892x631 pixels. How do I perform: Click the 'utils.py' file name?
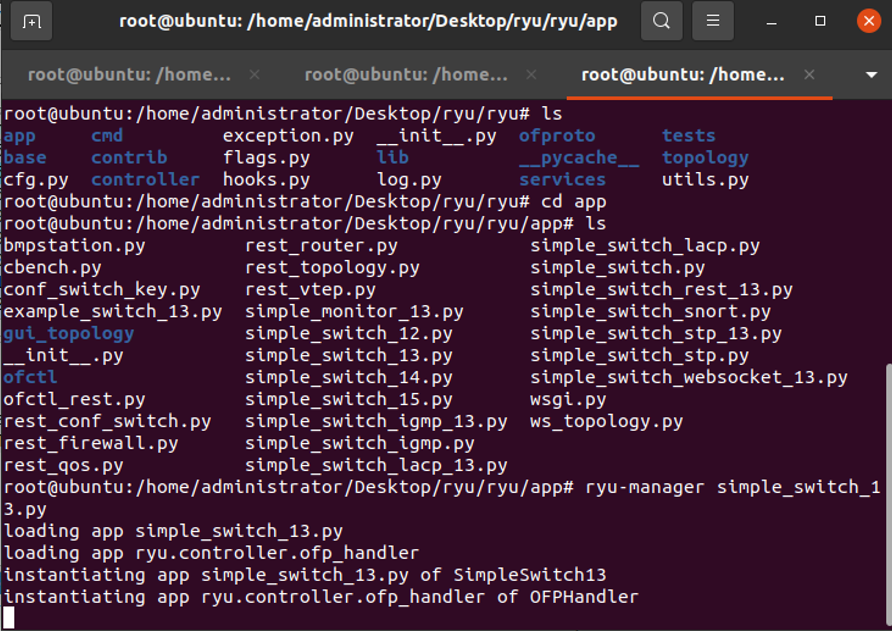705,180
